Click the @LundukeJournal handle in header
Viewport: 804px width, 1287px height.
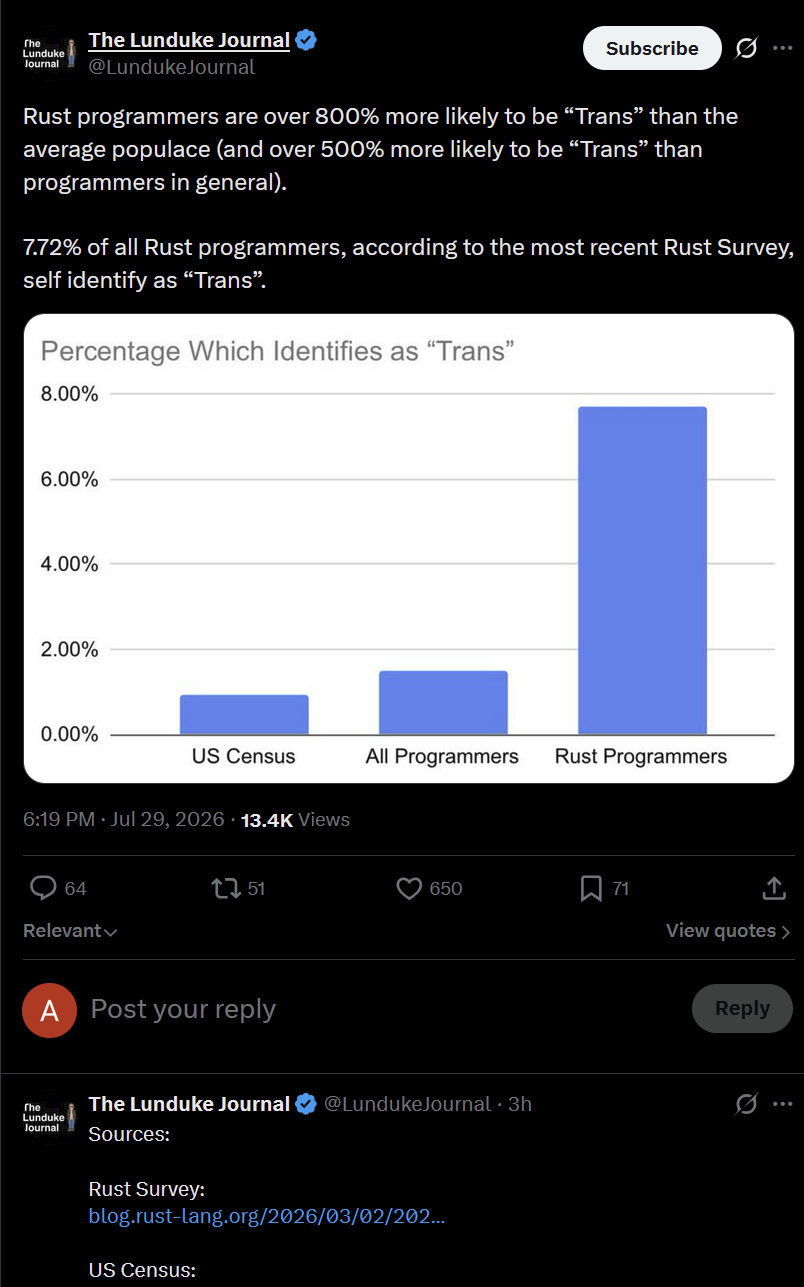coord(172,67)
